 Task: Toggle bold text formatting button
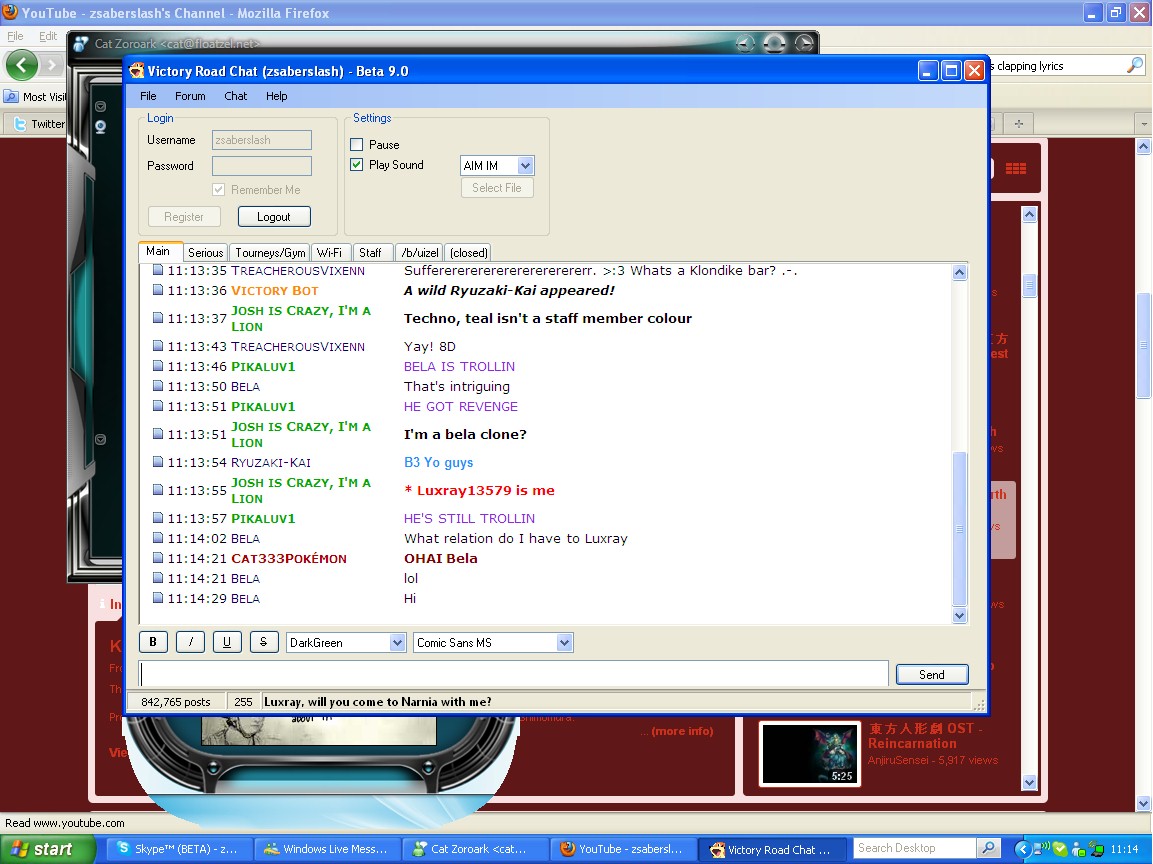[152, 642]
